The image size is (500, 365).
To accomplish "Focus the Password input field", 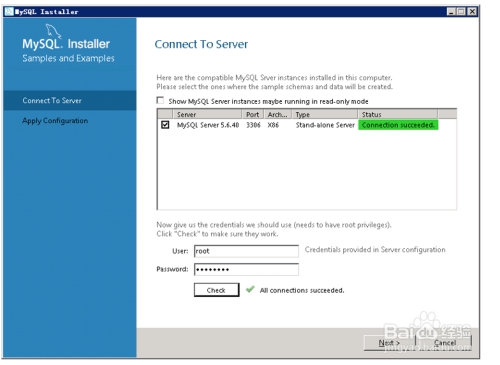I will [x=246, y=269].
